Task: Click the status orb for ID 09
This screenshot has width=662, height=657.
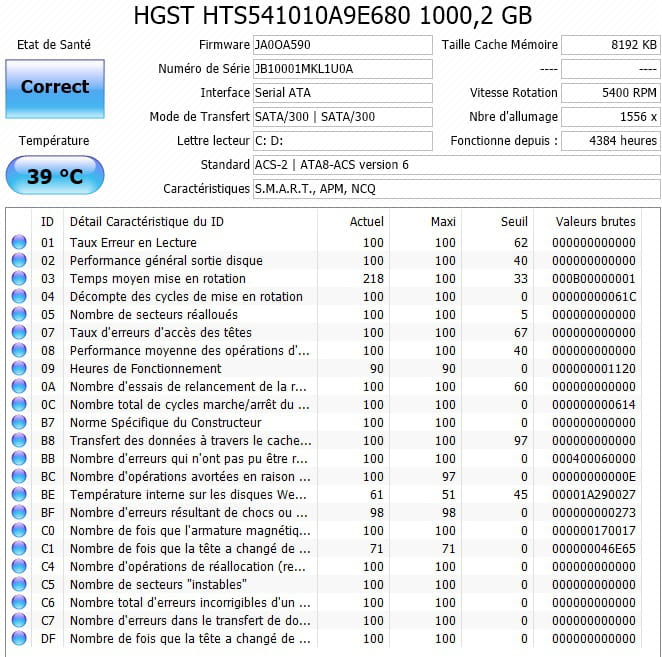Action: (19, 369)
